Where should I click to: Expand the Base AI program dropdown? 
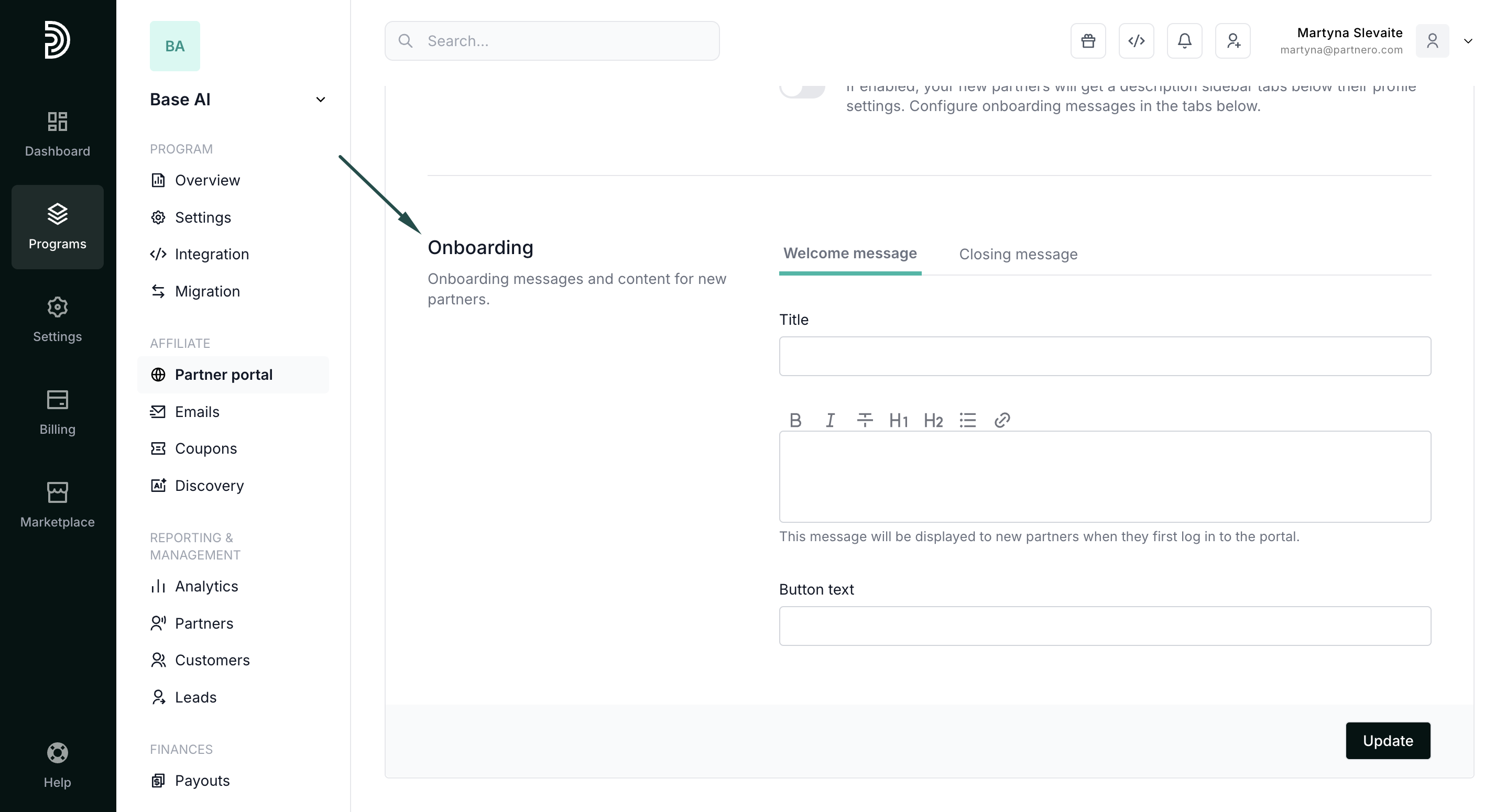pyautogui.click(x=320, y=100)
